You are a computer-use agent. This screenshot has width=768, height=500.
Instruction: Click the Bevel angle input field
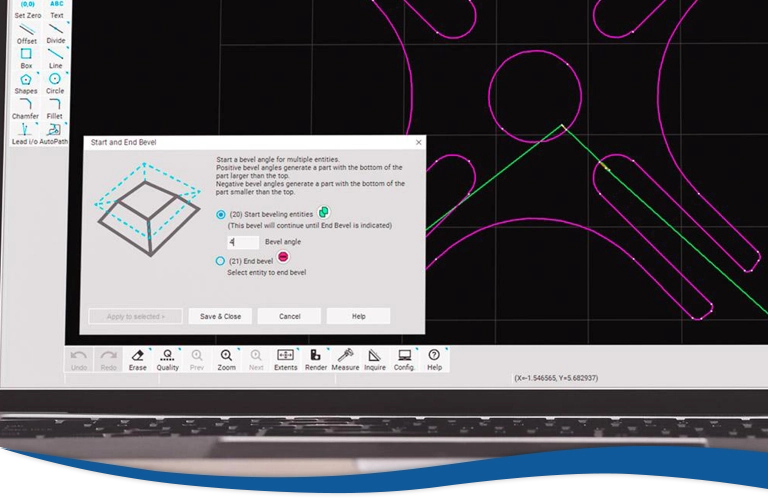(244, 242)
